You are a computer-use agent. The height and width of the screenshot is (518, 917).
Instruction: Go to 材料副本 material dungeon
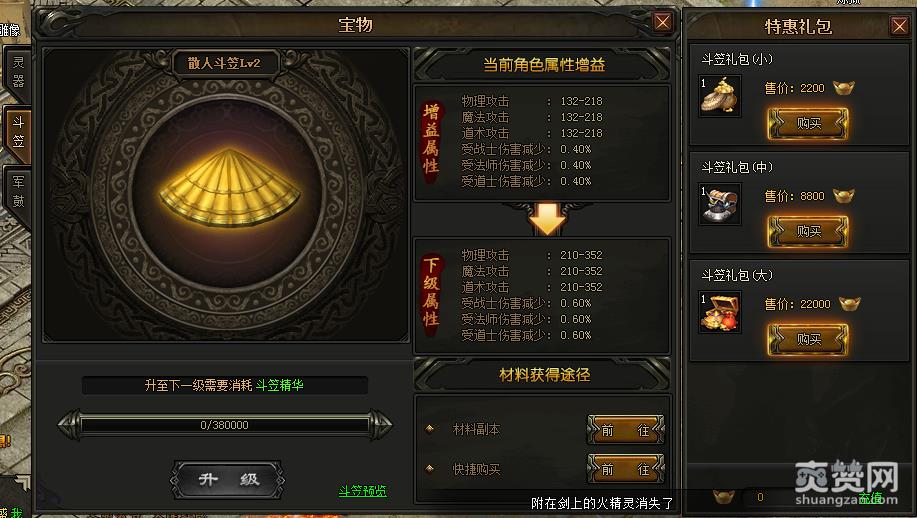[625, 430]
